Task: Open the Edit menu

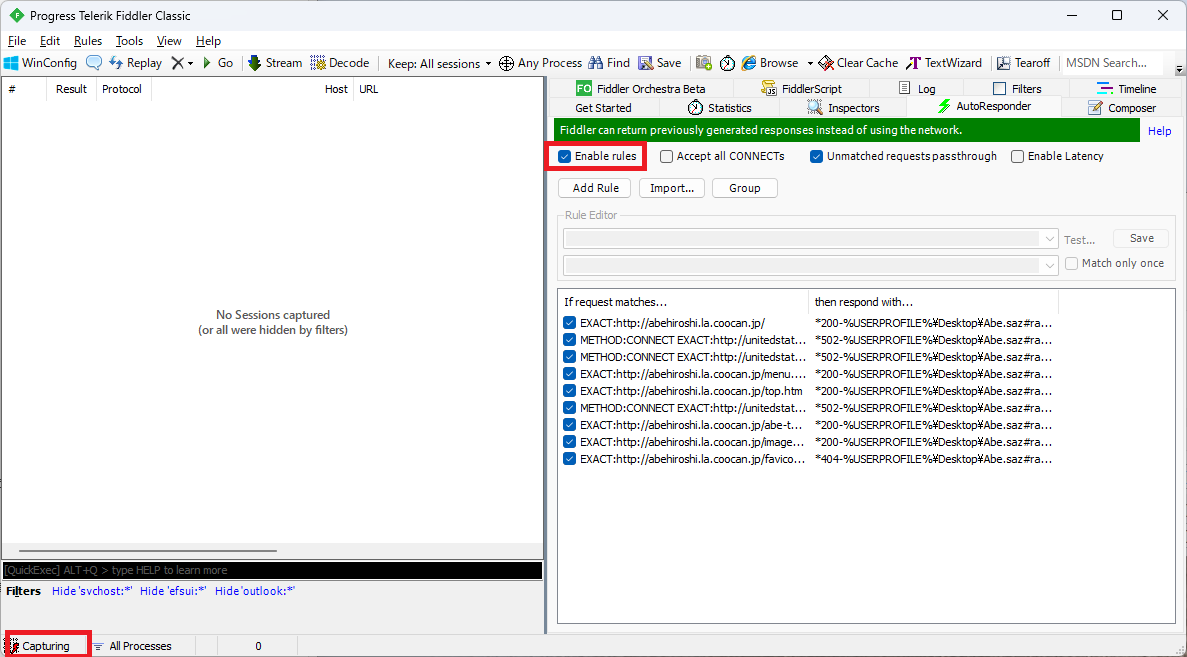Action: [50, 41]
